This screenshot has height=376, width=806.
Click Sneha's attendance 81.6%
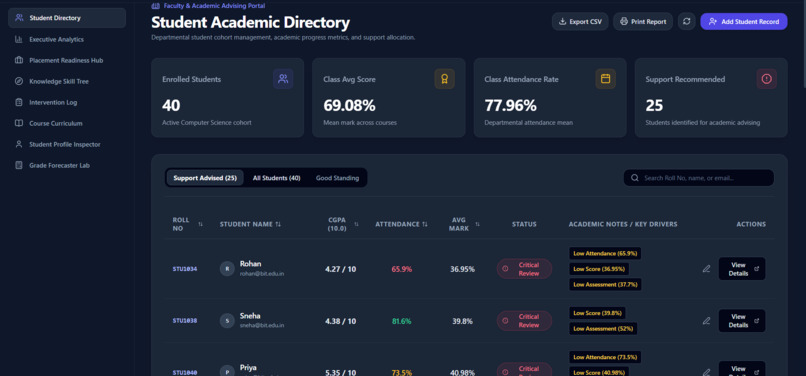point(401,321)
